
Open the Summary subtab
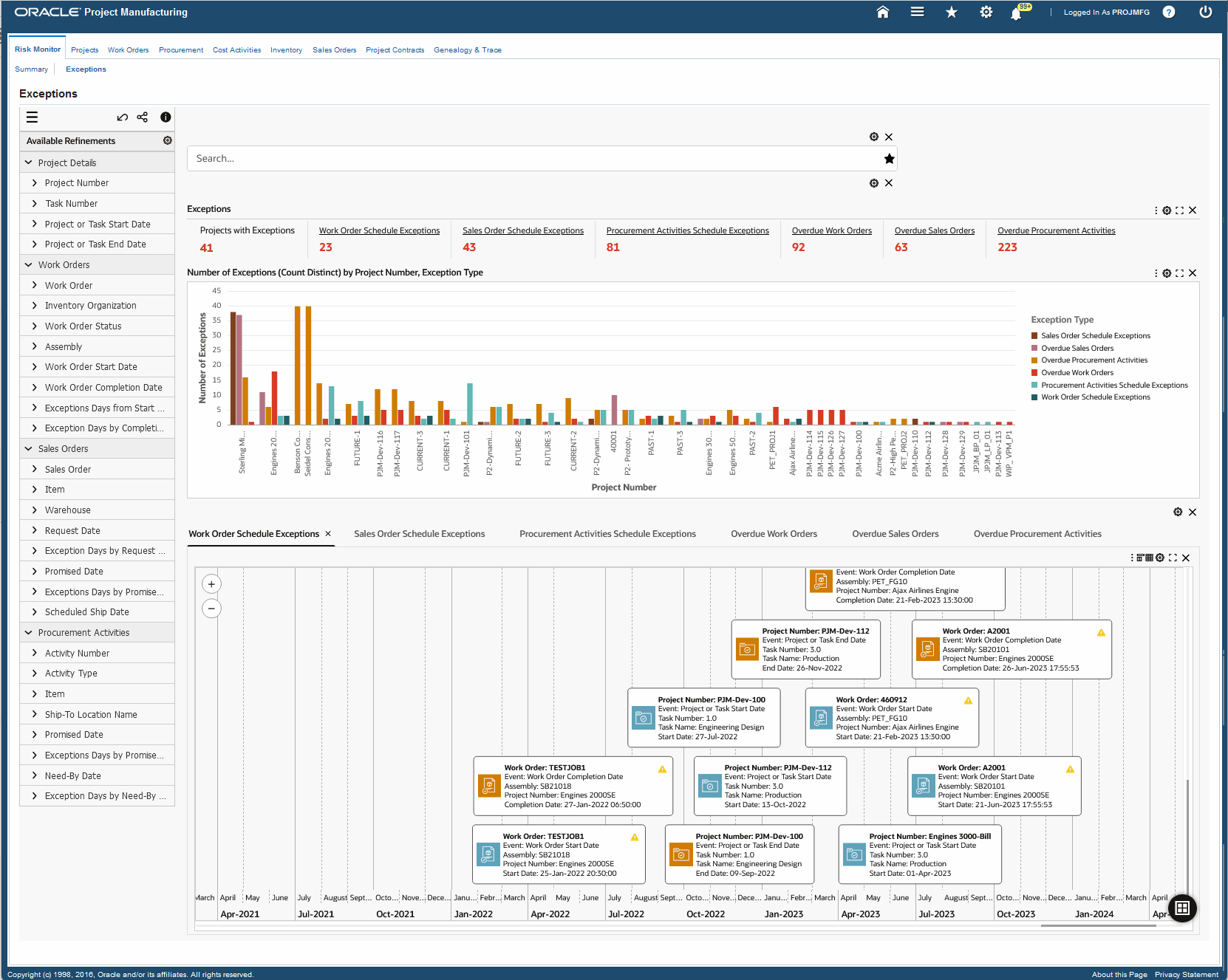point(32,69)
